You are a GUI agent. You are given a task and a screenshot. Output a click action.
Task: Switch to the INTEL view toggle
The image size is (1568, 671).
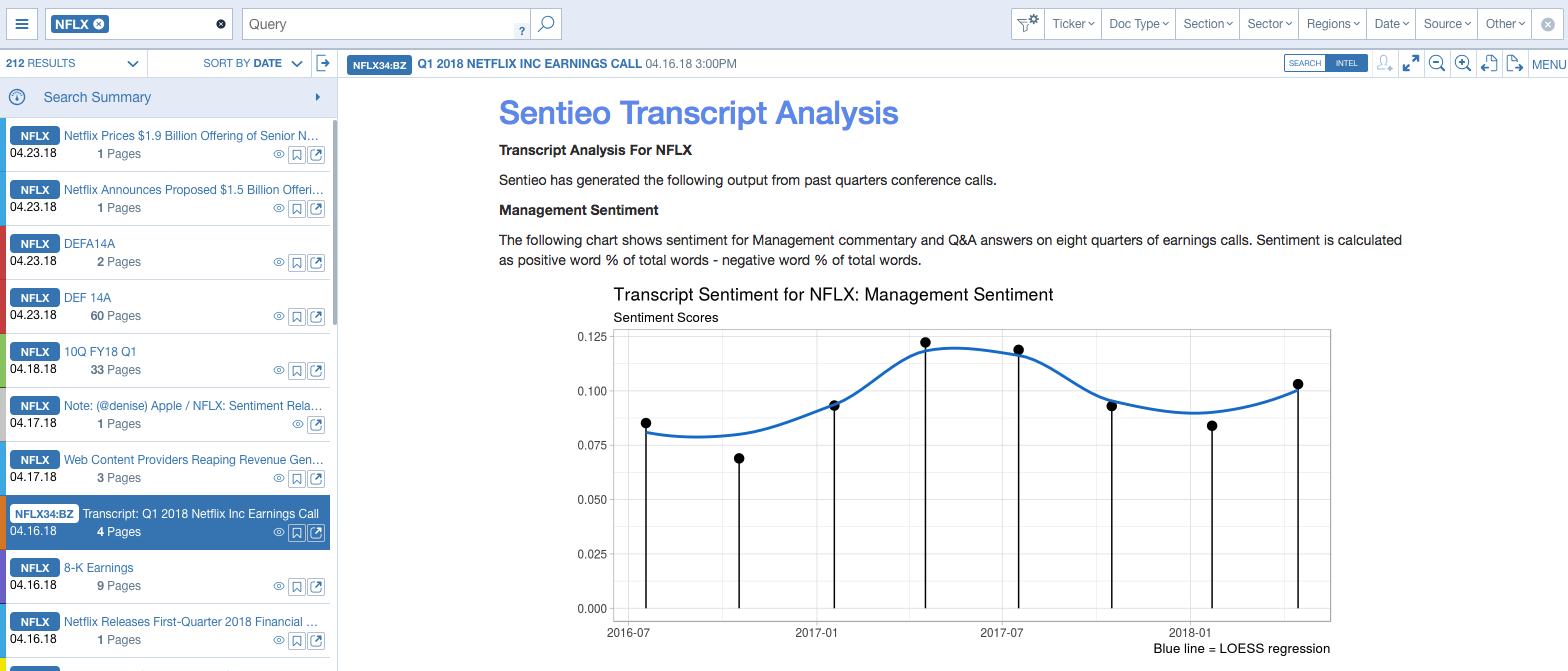(x=1346, y=63)
